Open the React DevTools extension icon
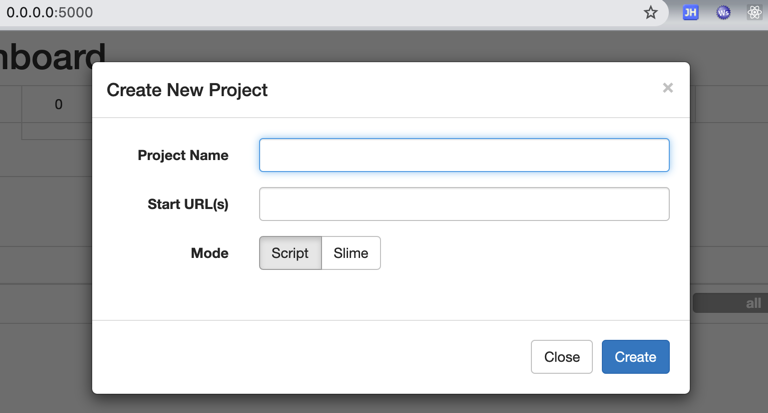Viewport: 768px width, 413px height. [x=754, y=12]
